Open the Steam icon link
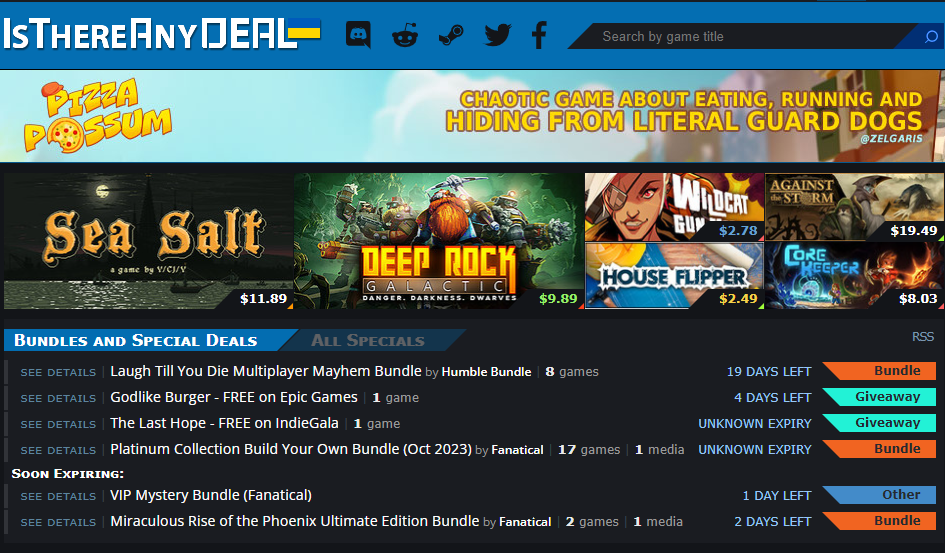Screen dimensions: 945x553 click(451, 35)
